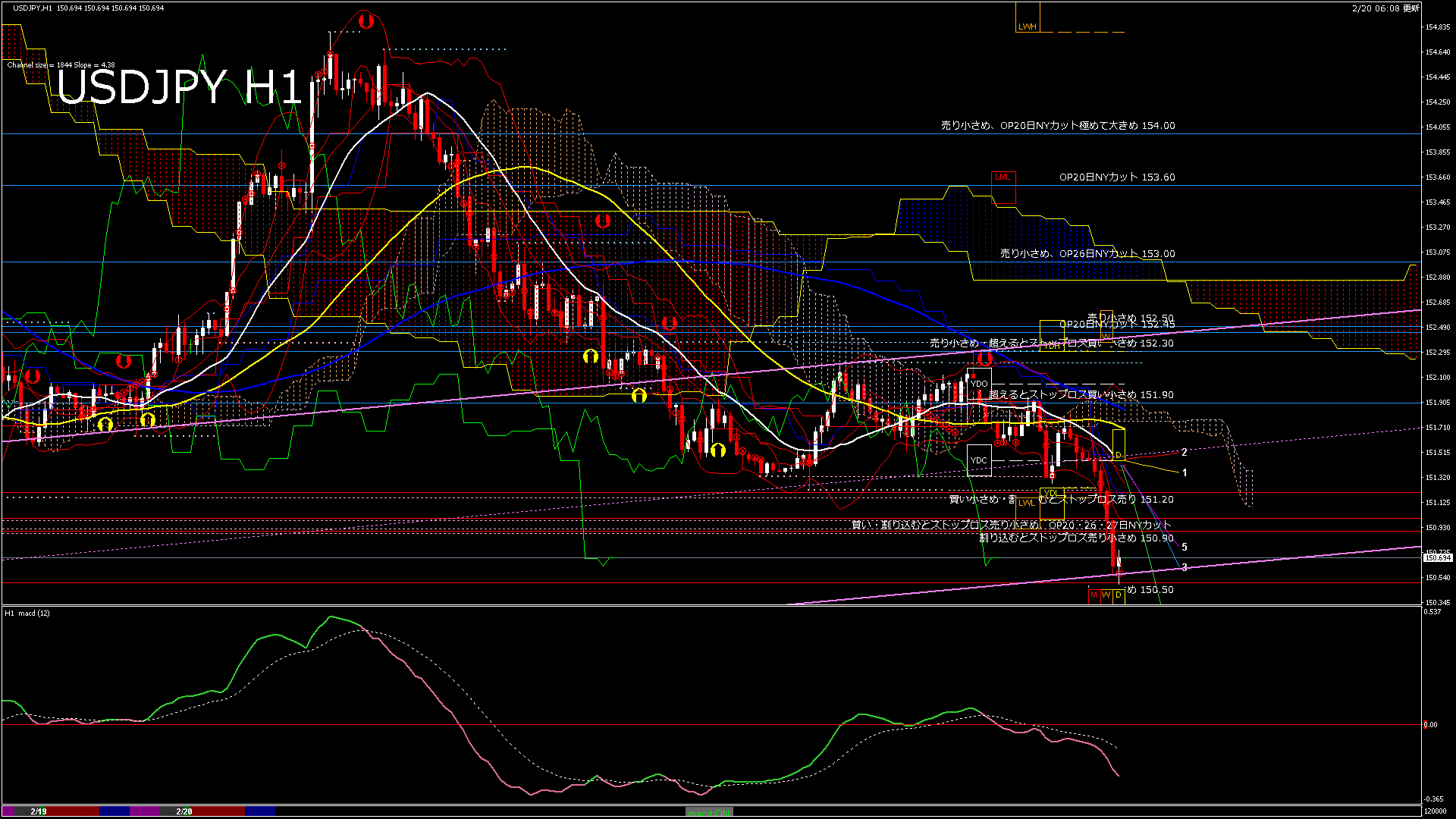
Task: Select the LWH label at the top
Action: 1028,27
